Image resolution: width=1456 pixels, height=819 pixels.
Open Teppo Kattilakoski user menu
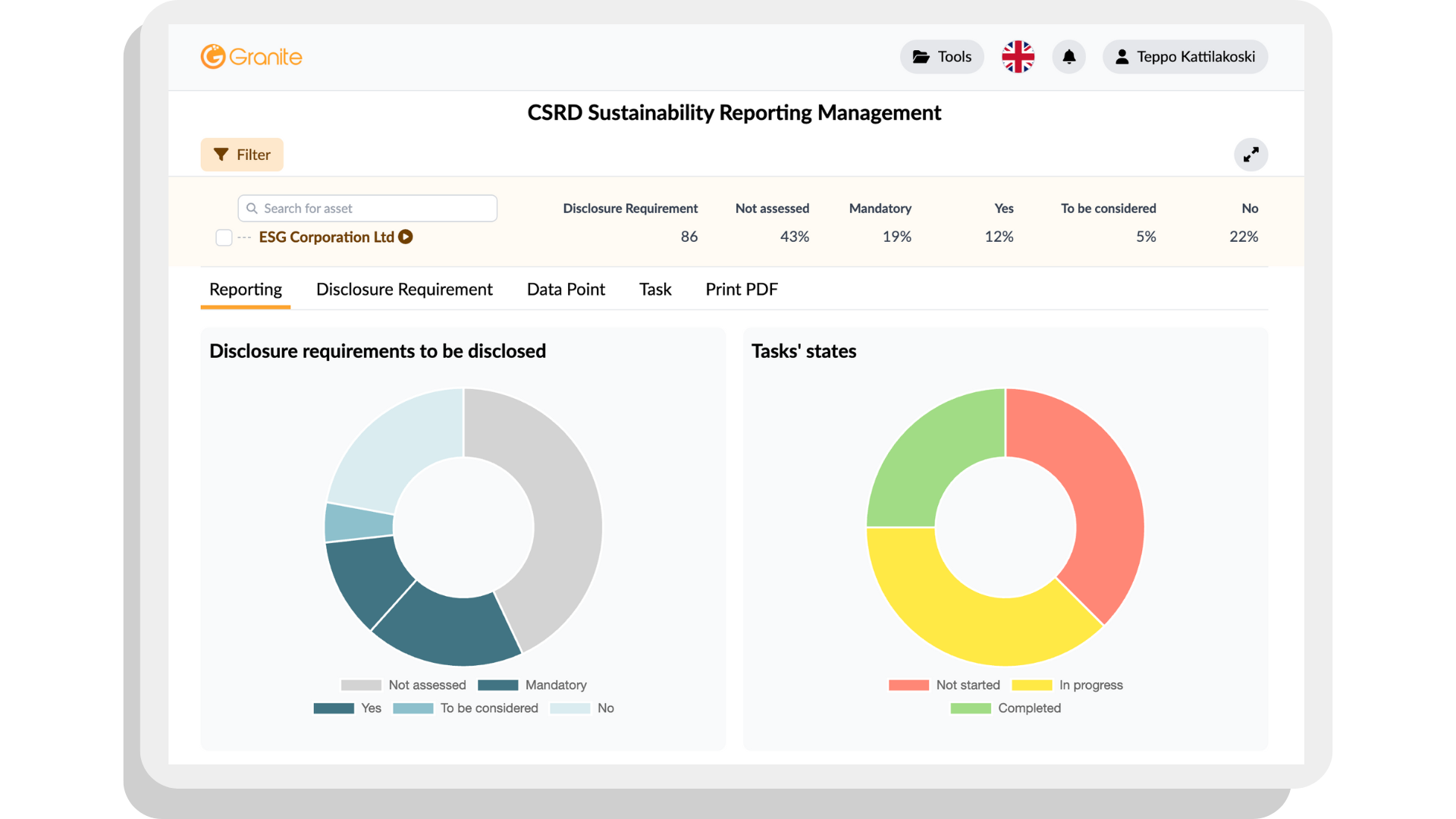pyautogui.click(x=1185, y=57)
